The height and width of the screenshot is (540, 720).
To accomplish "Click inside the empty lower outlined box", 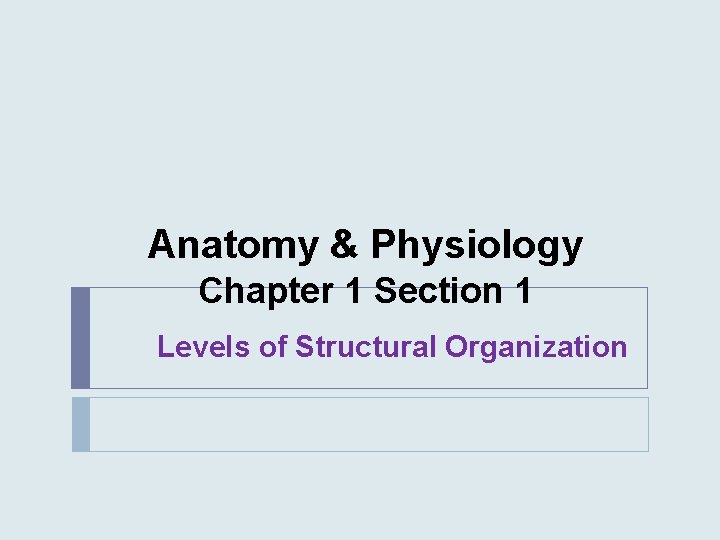I will pos(369,425).
